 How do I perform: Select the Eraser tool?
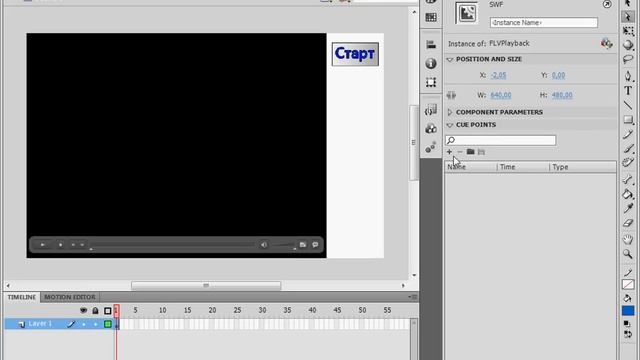[x=628, y=223]
